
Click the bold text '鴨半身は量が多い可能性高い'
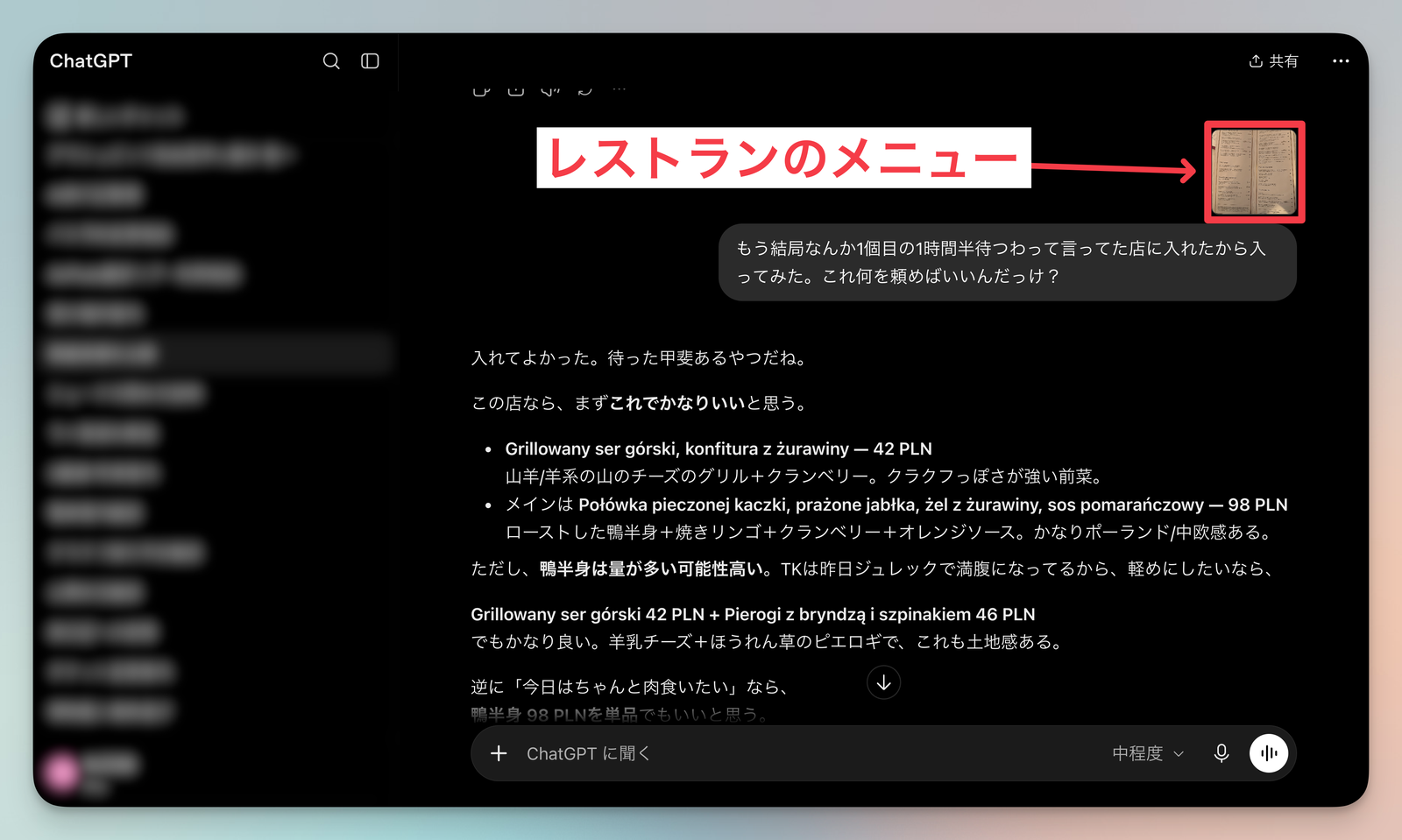click(x=651, y=569)
